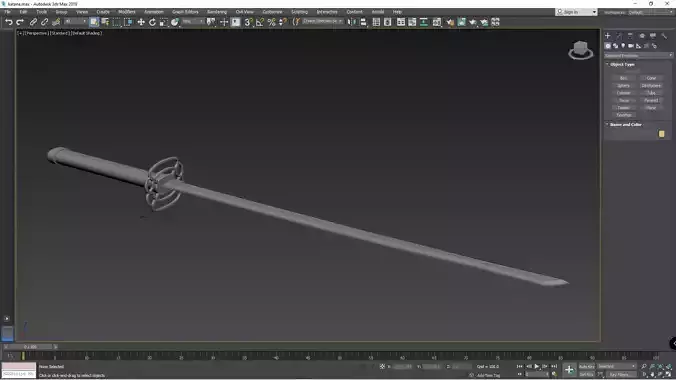Click the Cylinder primitive button
Screen dimensions: 676x380
(x=624, y=93)
